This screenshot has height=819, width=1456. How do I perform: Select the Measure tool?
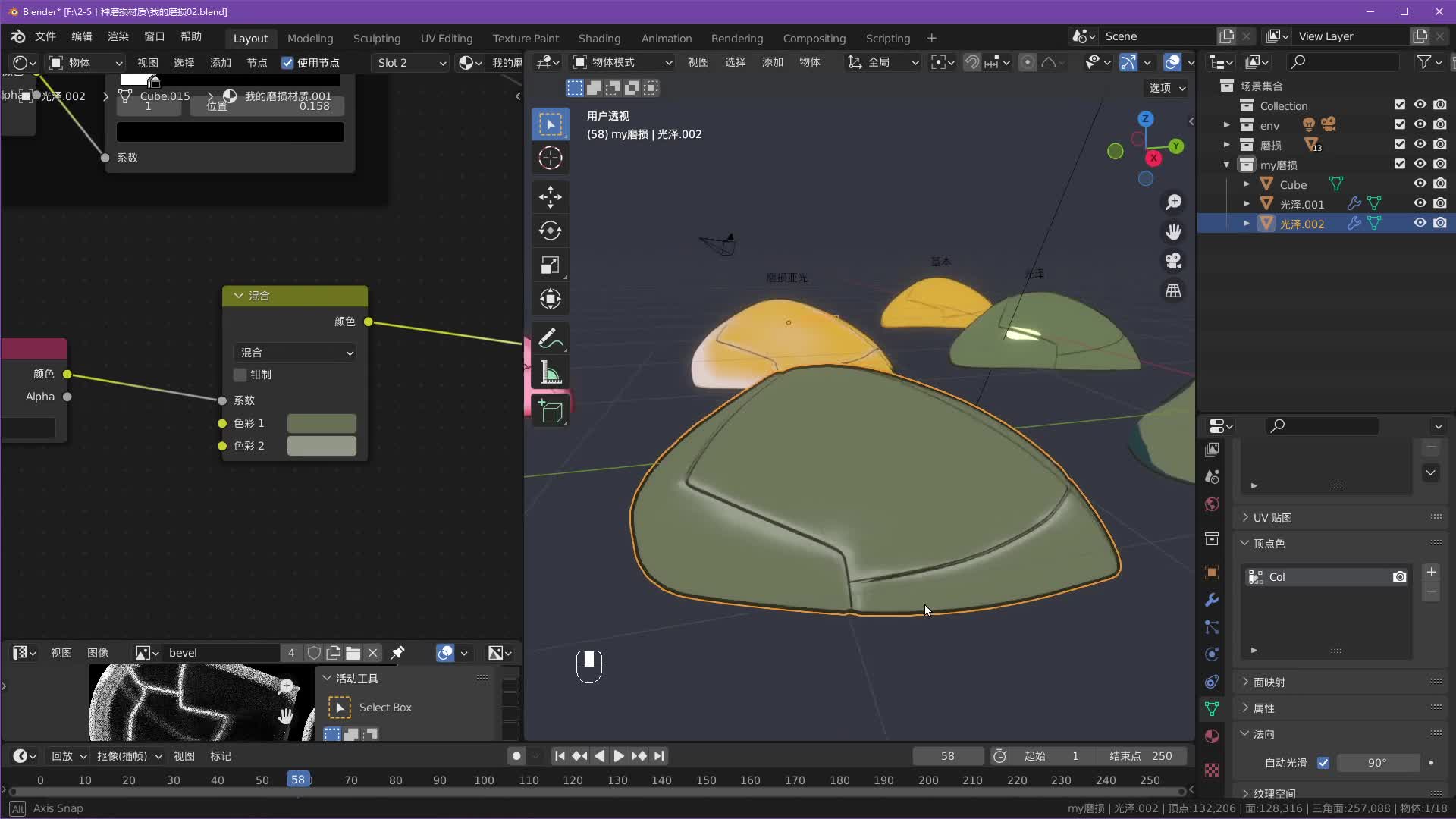click(x=551, y=373)
